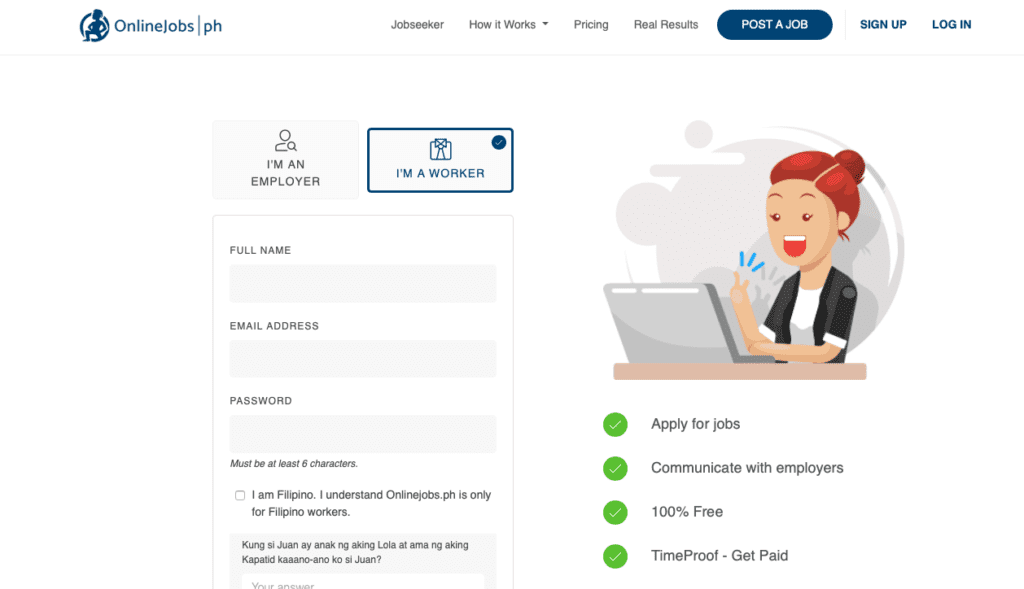1024x589 pixels.
Task: Click the green check beside Communicate with employers
Action: coord(615,468)
